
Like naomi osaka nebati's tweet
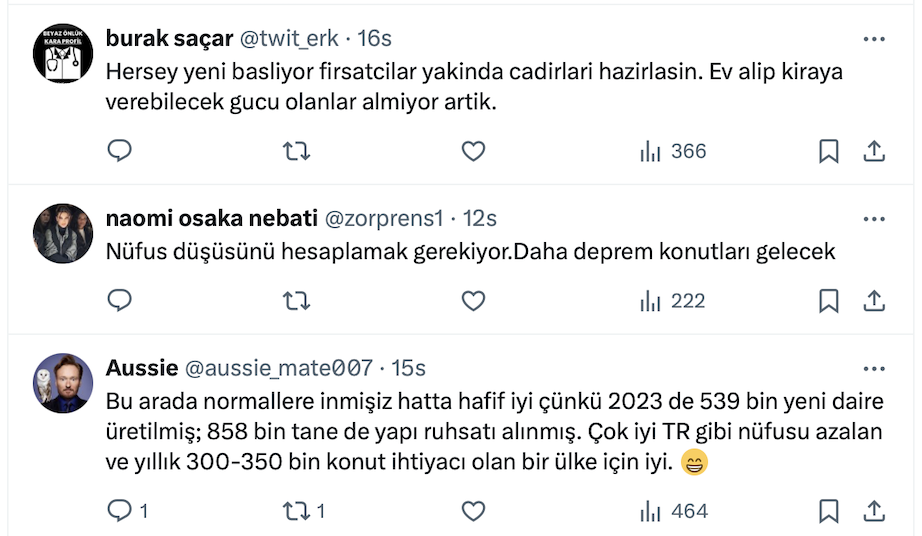(473, 300)
